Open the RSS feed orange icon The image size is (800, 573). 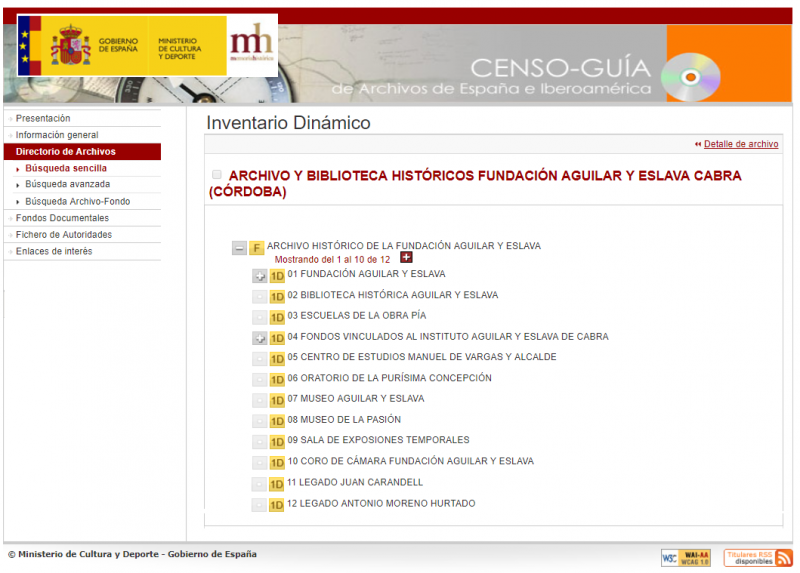click(783, 557)
